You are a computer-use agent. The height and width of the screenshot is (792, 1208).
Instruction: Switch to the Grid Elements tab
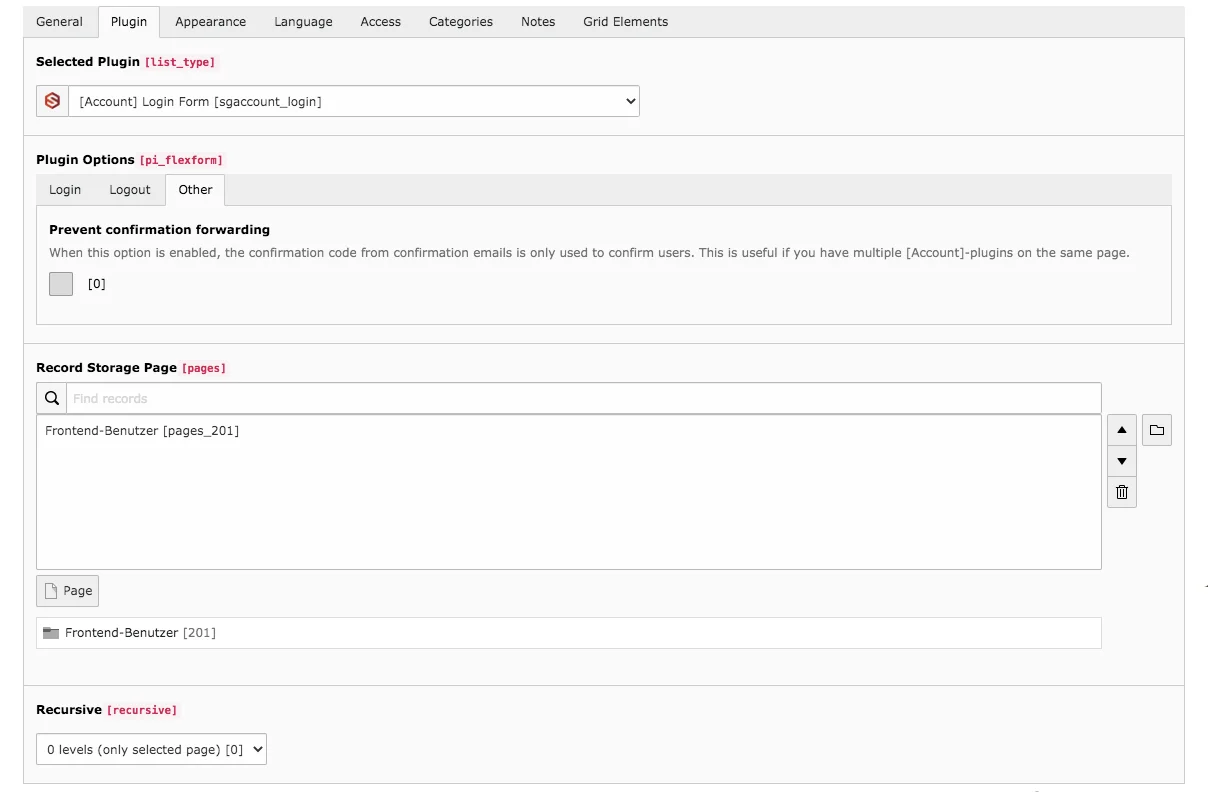pos(624,21)
